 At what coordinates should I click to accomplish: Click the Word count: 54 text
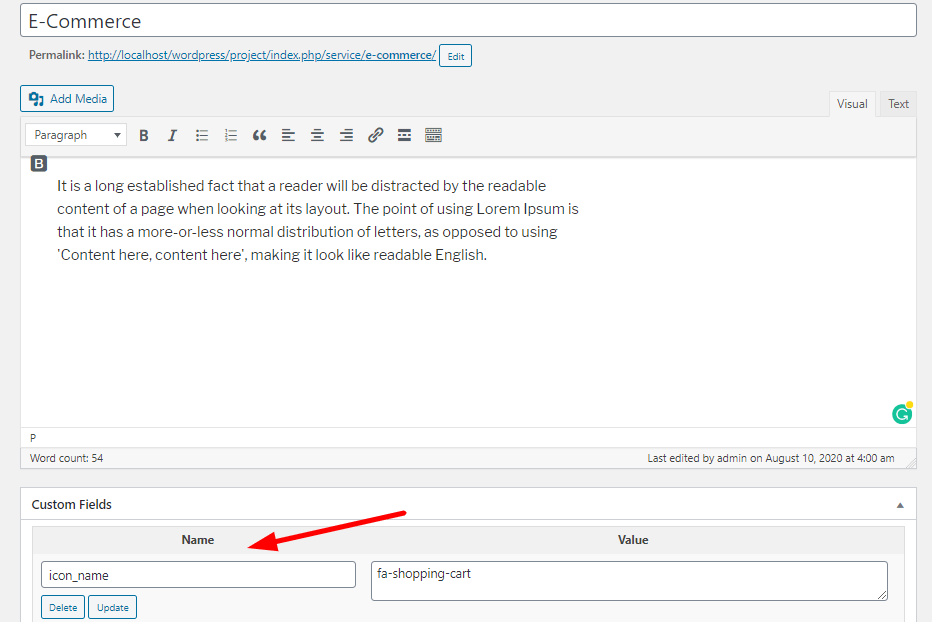click(67, 458)
